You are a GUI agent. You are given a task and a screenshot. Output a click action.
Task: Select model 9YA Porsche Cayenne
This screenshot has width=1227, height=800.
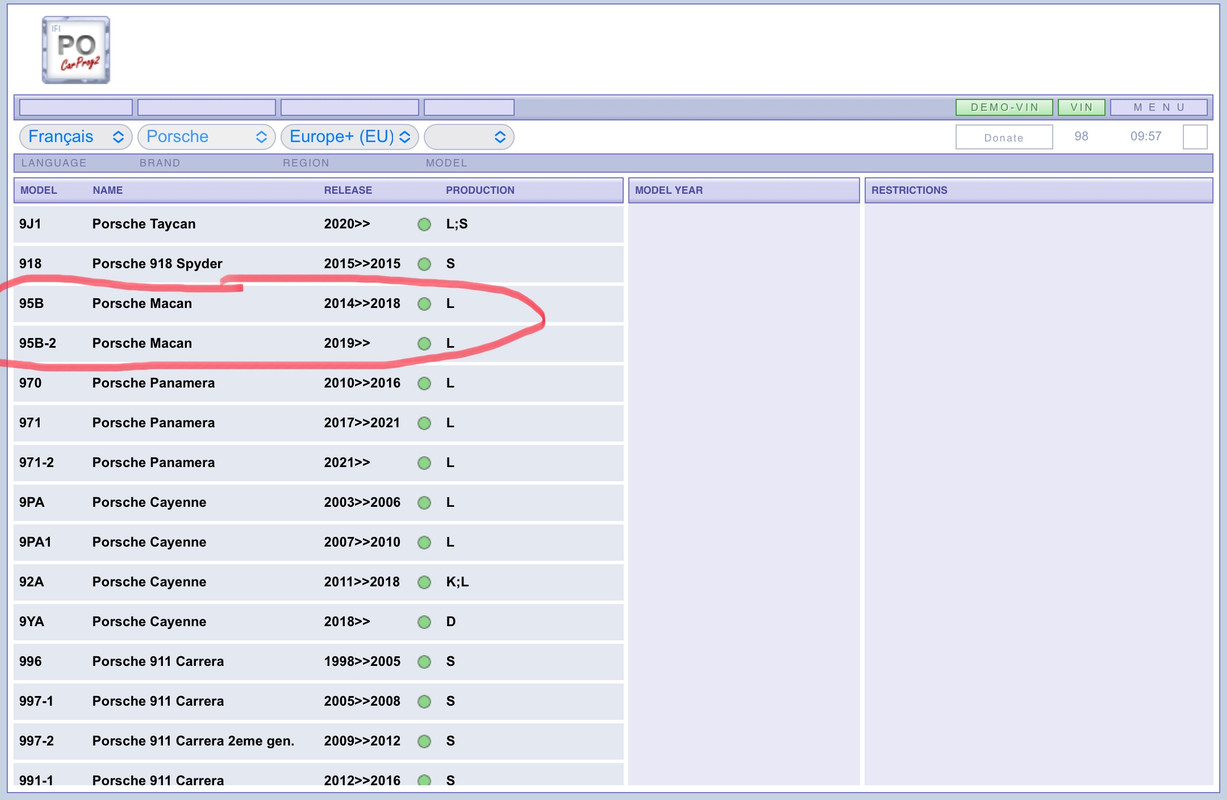319,622
